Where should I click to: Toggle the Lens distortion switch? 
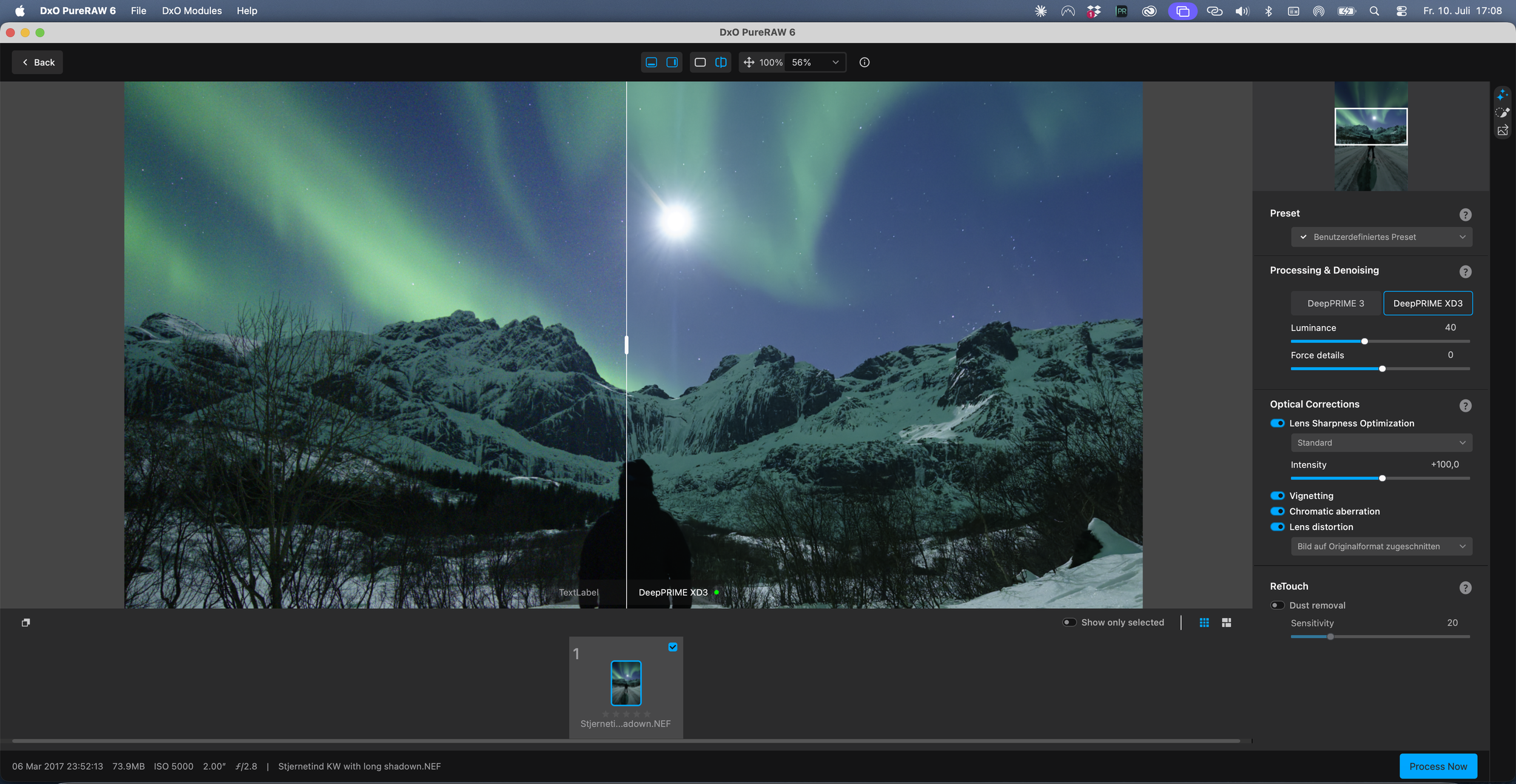click(1277, 527)
